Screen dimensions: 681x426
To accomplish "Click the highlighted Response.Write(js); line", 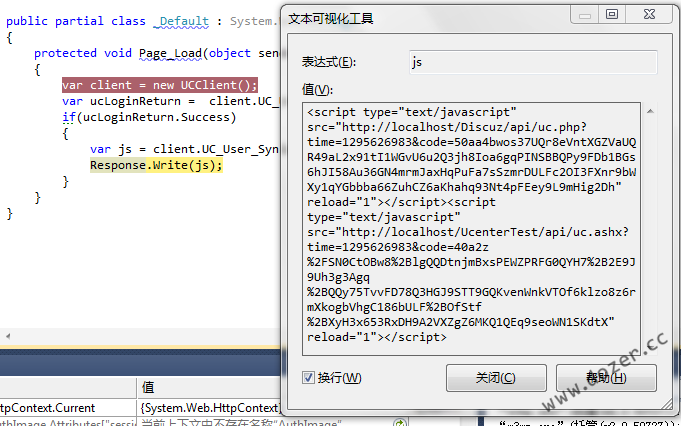I will (156, 165).
